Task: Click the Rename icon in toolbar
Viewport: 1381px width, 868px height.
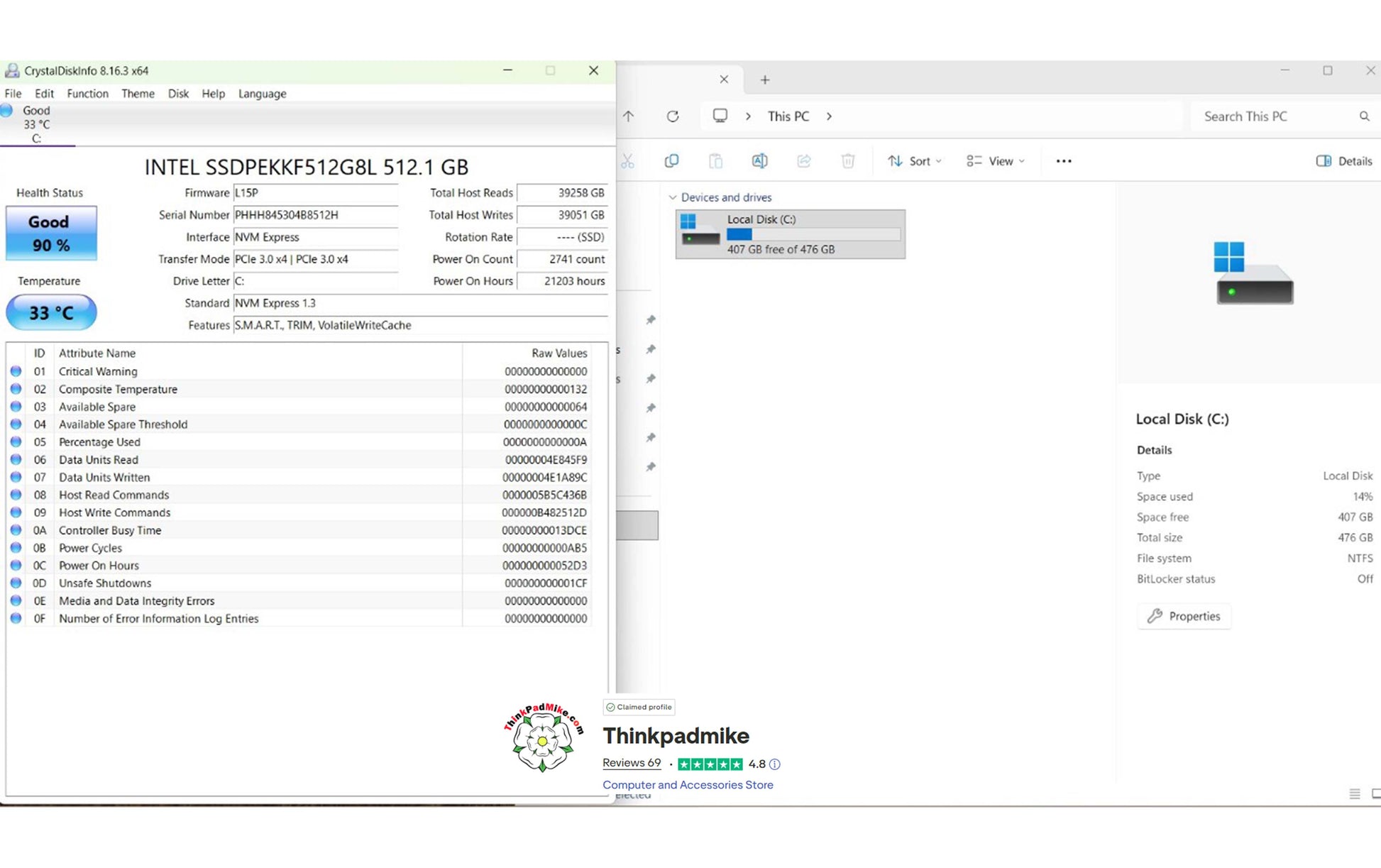Action: tap(759, 161)
